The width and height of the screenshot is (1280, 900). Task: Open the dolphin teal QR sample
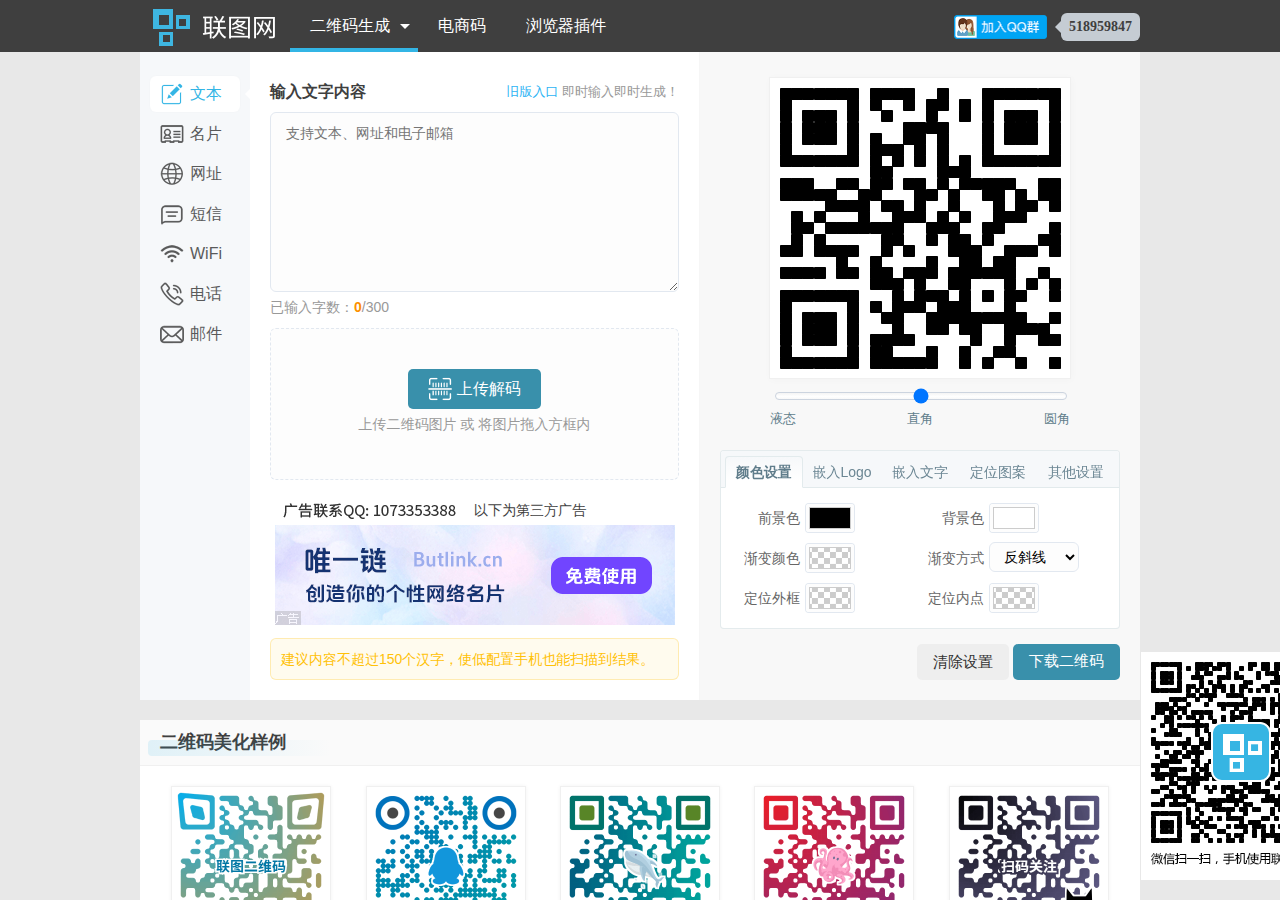tap(640, 843)
